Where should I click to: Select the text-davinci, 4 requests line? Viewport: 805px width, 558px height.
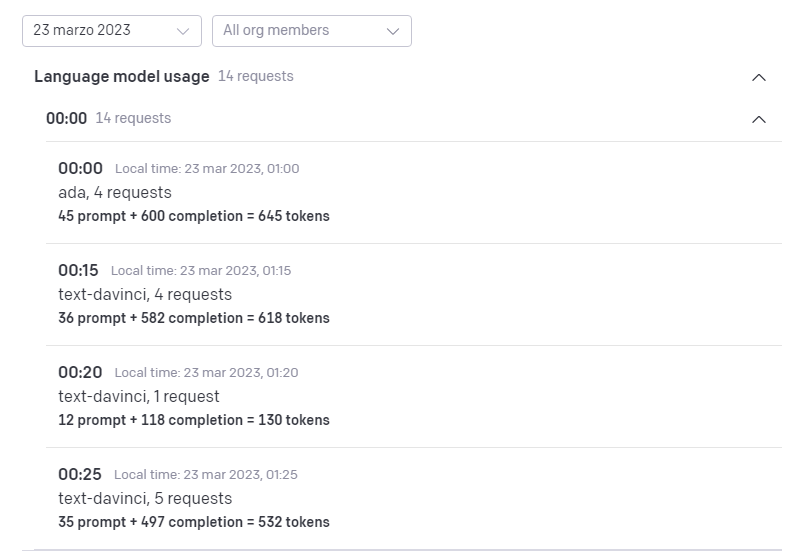(145, 294)
